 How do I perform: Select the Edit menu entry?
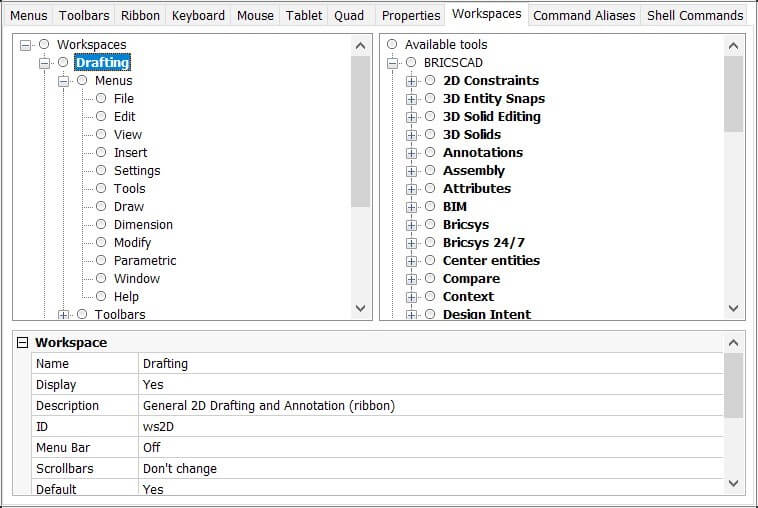pyautogui.click(x=124, y=116)
